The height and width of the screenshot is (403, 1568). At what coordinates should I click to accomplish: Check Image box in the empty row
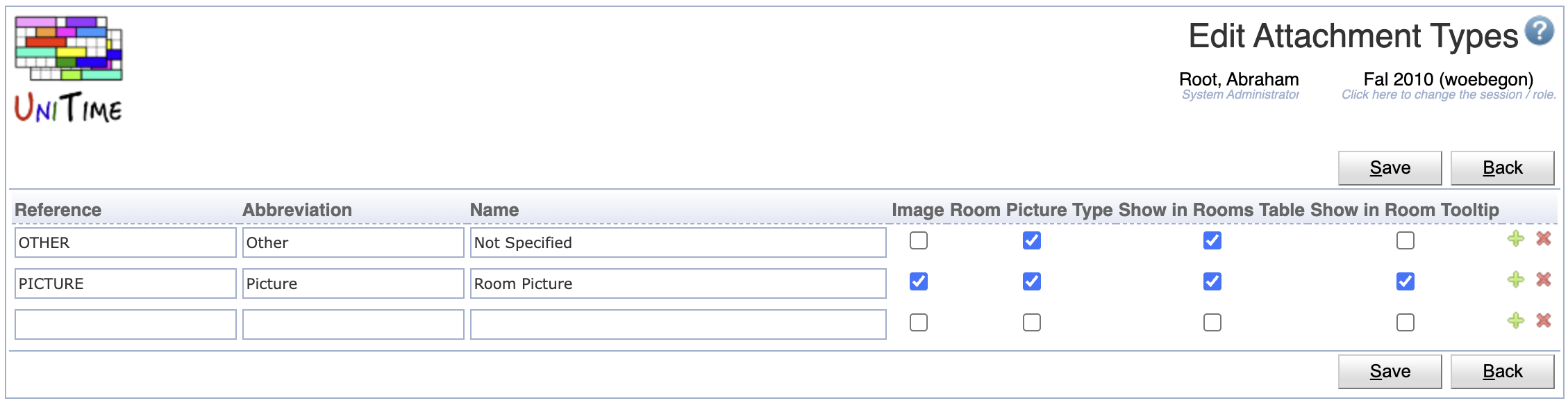click(x=919, y=322)
